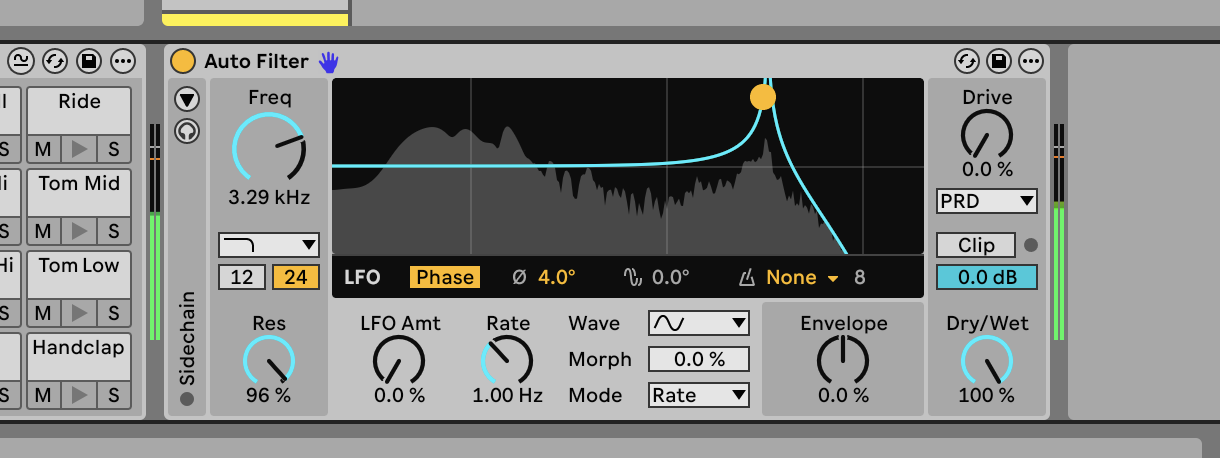The image size is (1220, 458).
Task: Click the Auto Filter hand icon
Action: click(x=329, y=62)
